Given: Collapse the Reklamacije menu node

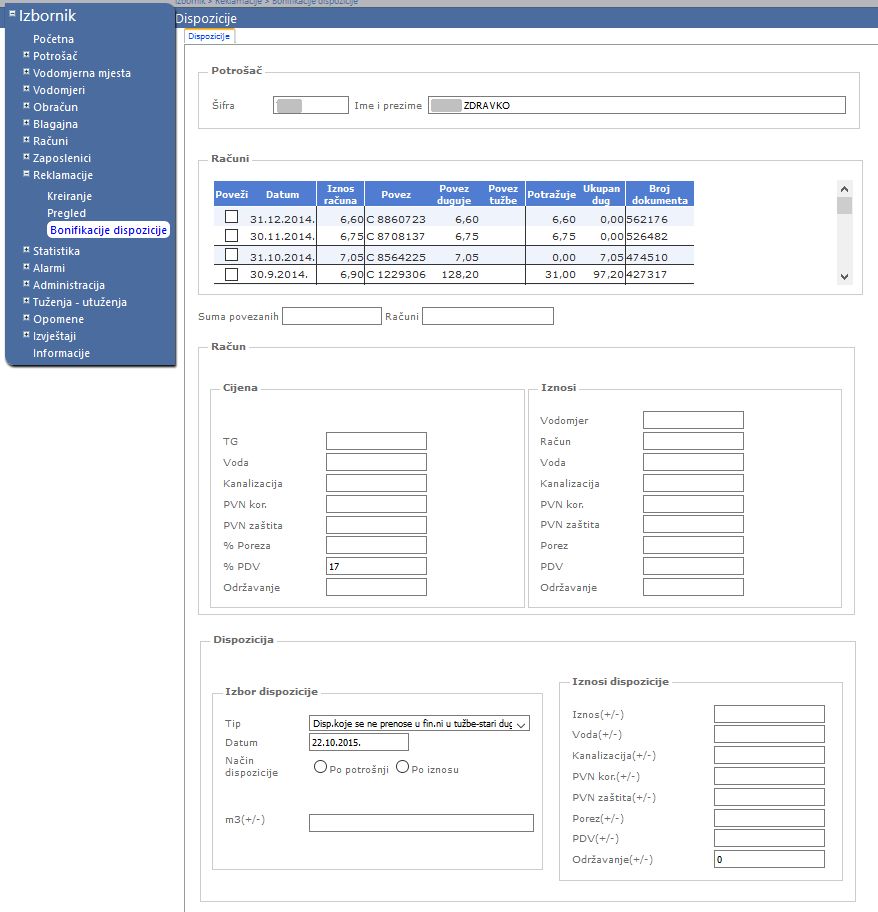Looking at the screenshot, I should 26,173.
